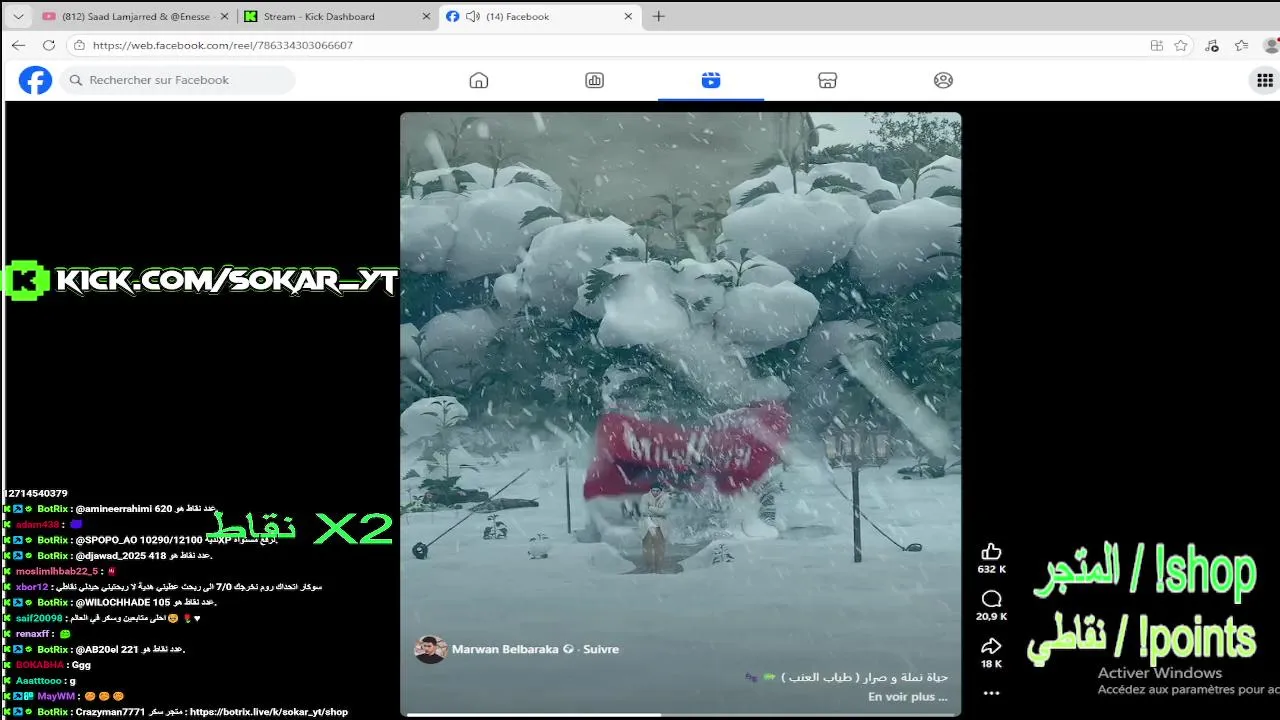The width and height of the screenshot is (1280, 720).
Task: Open split screen icon in address bar
Action: (1157, 45)
